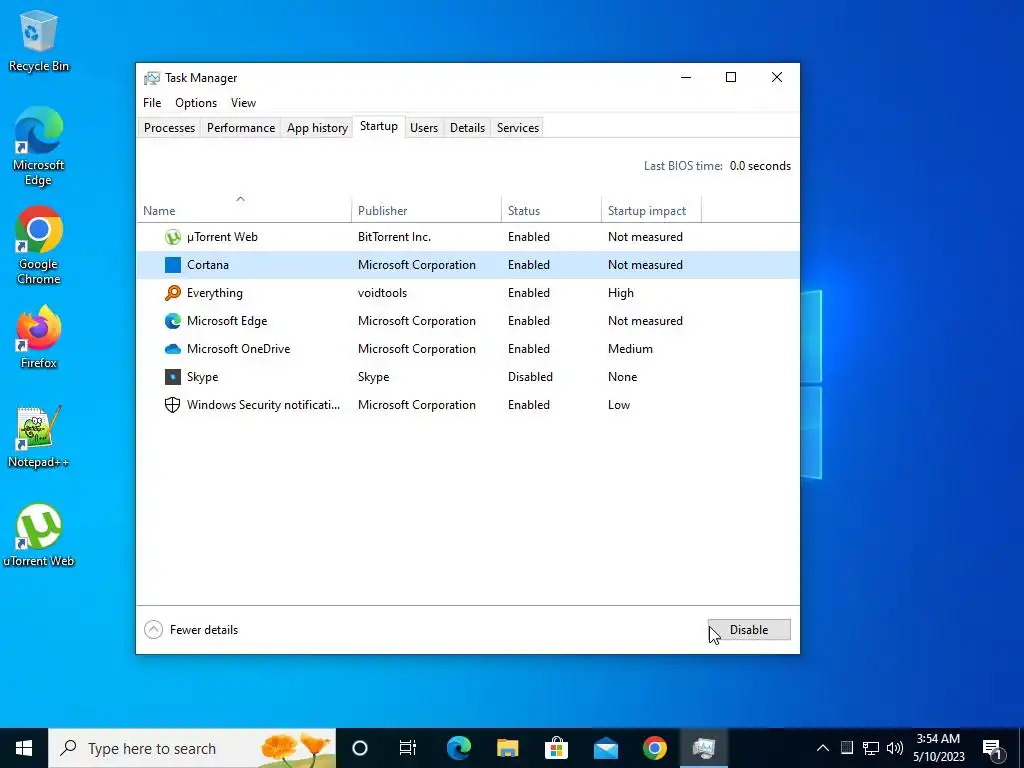1024x768 pixels.
Task: Switch to the Processes tab
Action: (169, 128)
